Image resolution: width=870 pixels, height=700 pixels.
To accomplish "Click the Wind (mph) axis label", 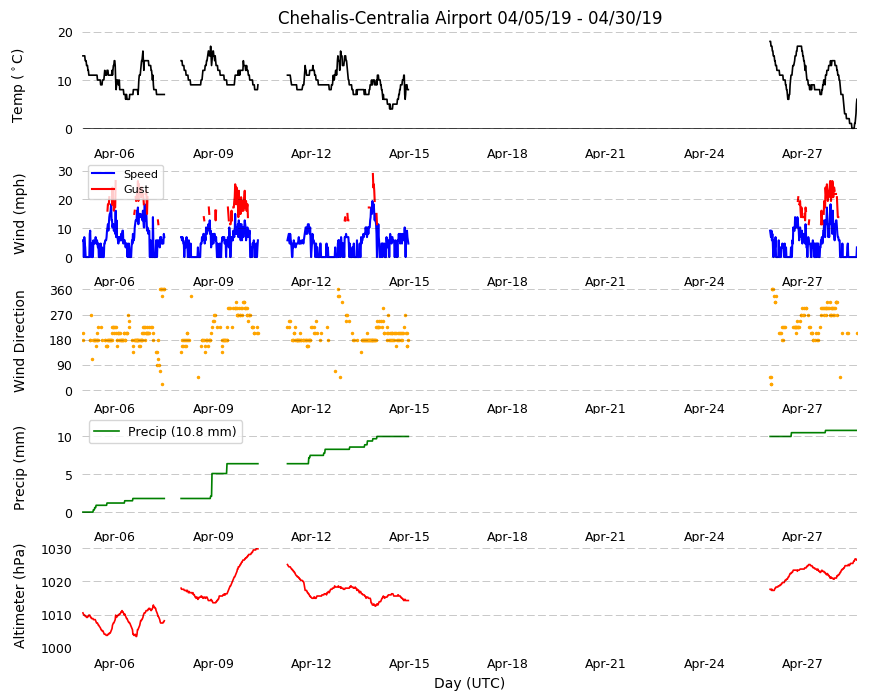I will tap(19, 215).
